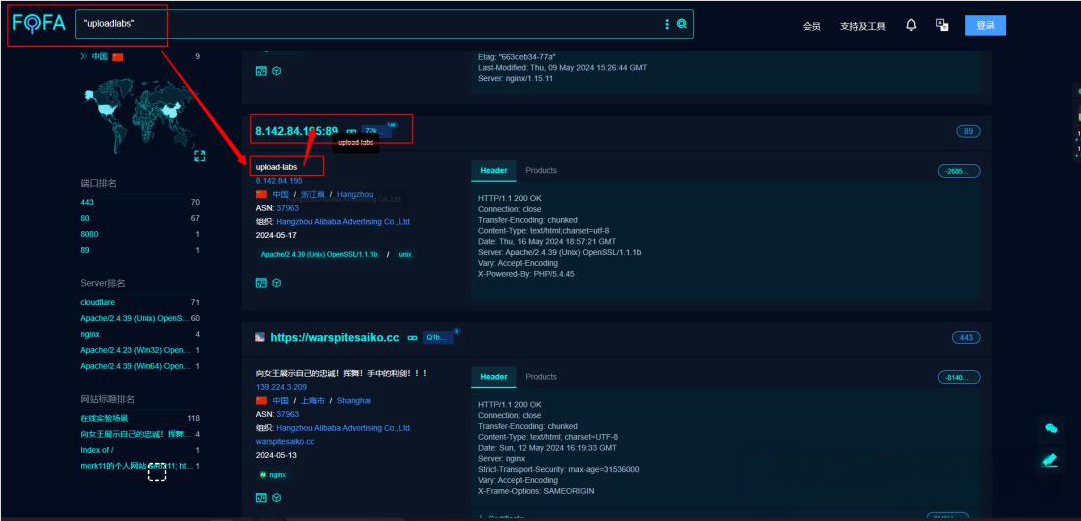Expand the 中国 country entry chevron
Viewport: 1081px width, 521px height.
coord(83,57)
